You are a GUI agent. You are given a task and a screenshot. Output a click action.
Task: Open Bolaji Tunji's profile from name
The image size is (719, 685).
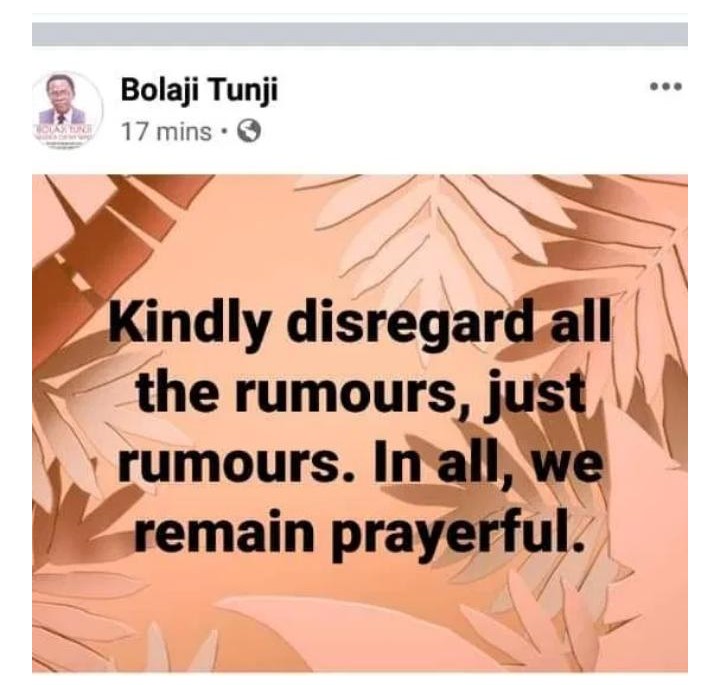click(x=199, y=90)
